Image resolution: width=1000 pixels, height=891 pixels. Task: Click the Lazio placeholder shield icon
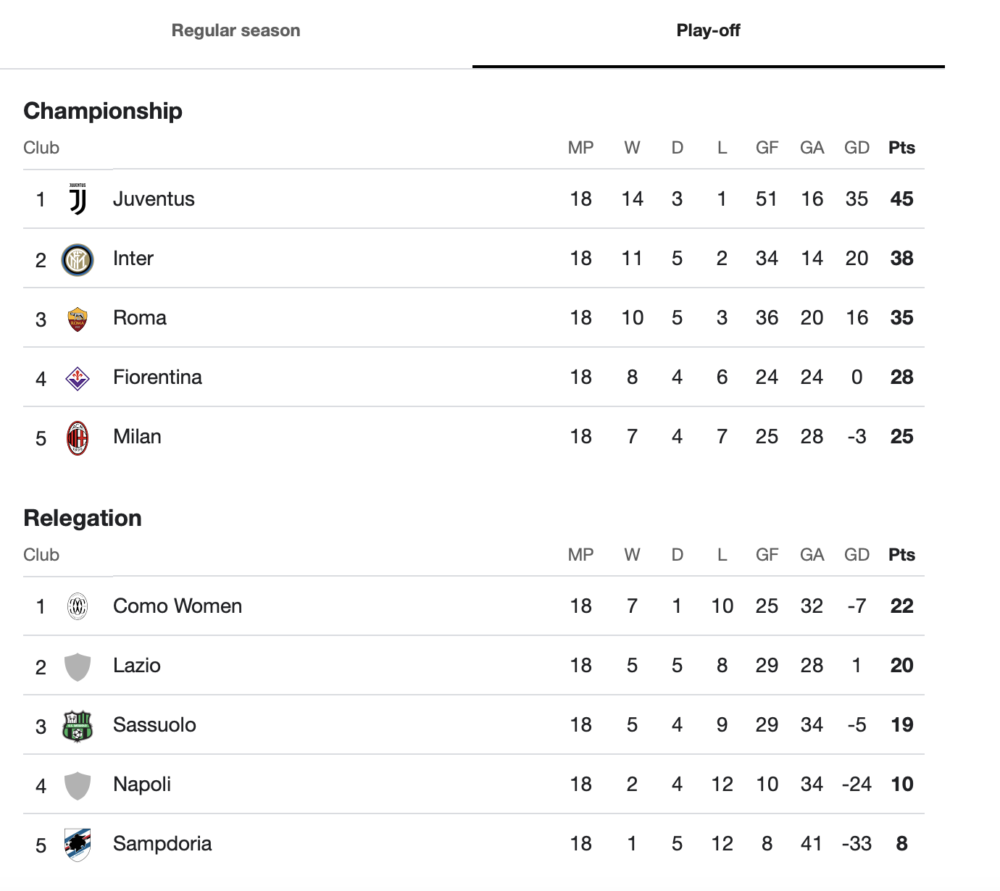77,666
